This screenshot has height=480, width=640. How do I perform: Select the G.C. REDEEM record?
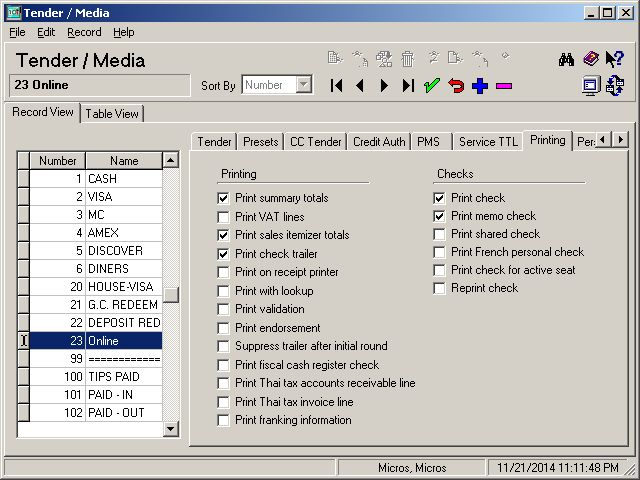point(96,304)
